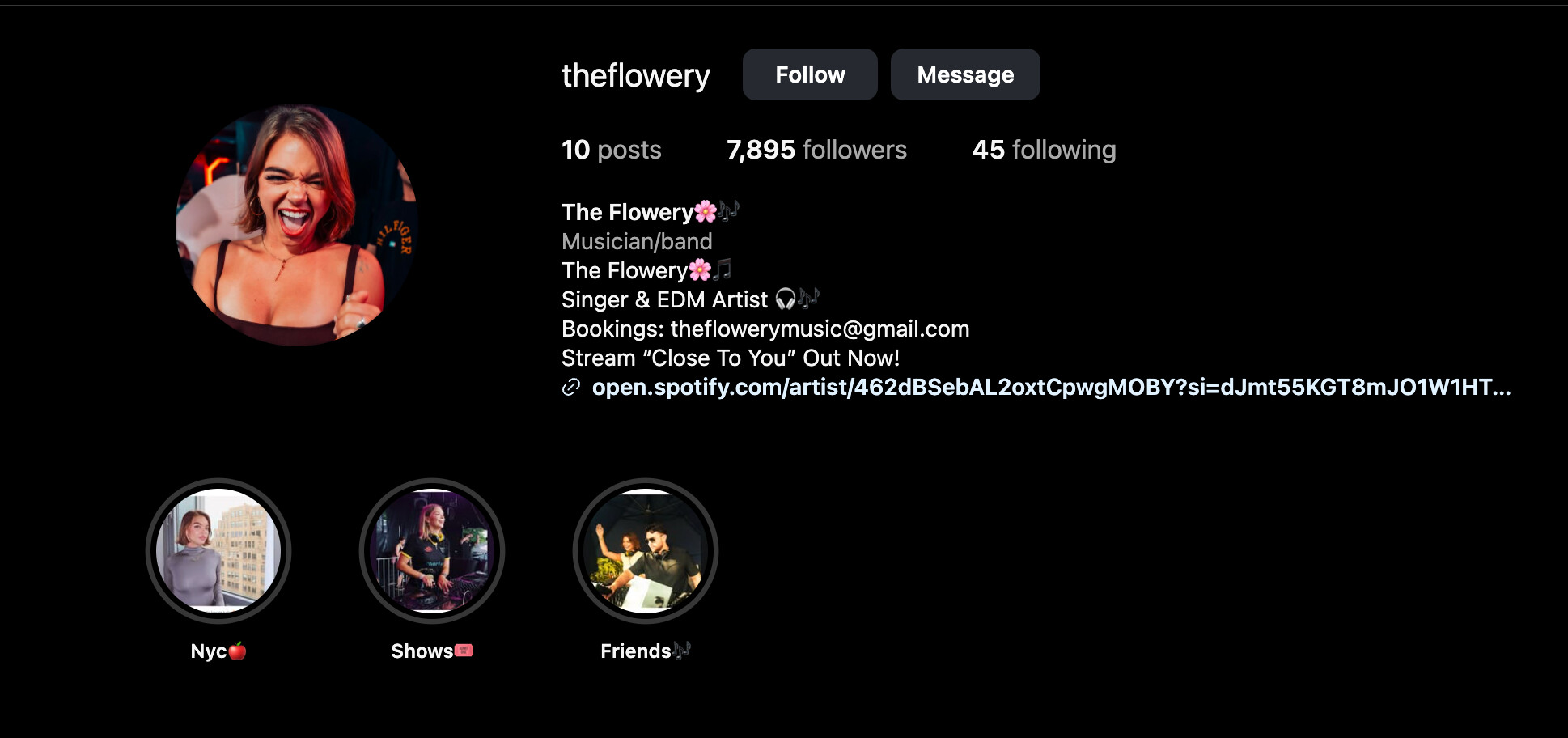Open the Shows story highlight circle

point(432,550)
